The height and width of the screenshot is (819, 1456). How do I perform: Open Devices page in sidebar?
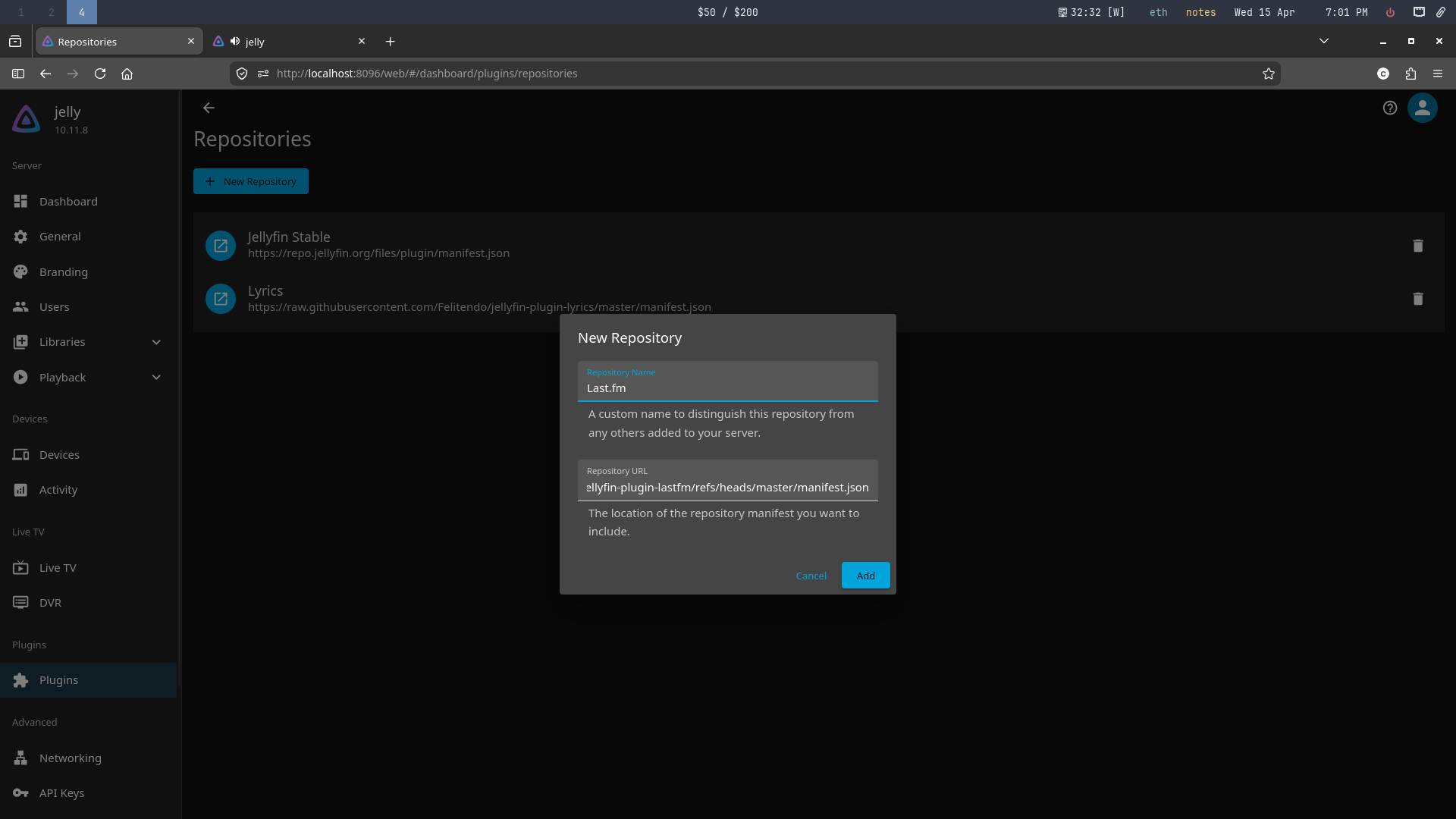click(89, 454)
